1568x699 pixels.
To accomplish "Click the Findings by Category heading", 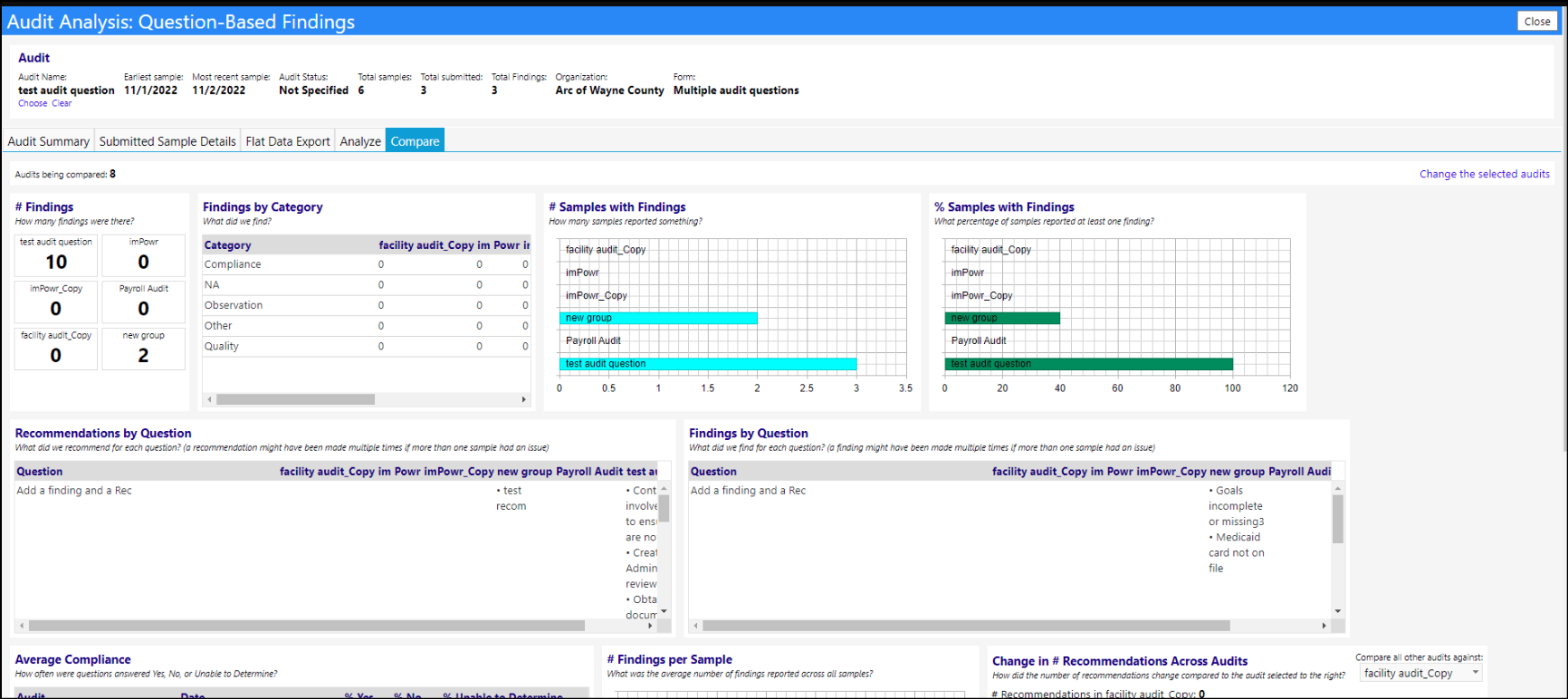I will [x=263, y=207].
